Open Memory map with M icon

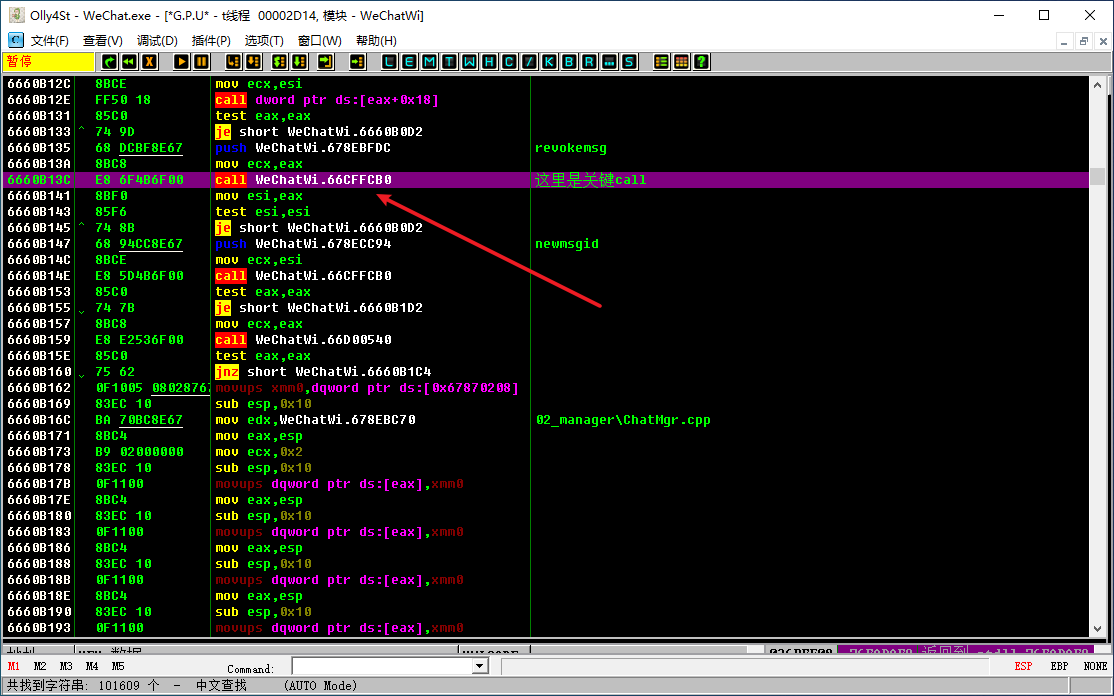click(429, 62)
